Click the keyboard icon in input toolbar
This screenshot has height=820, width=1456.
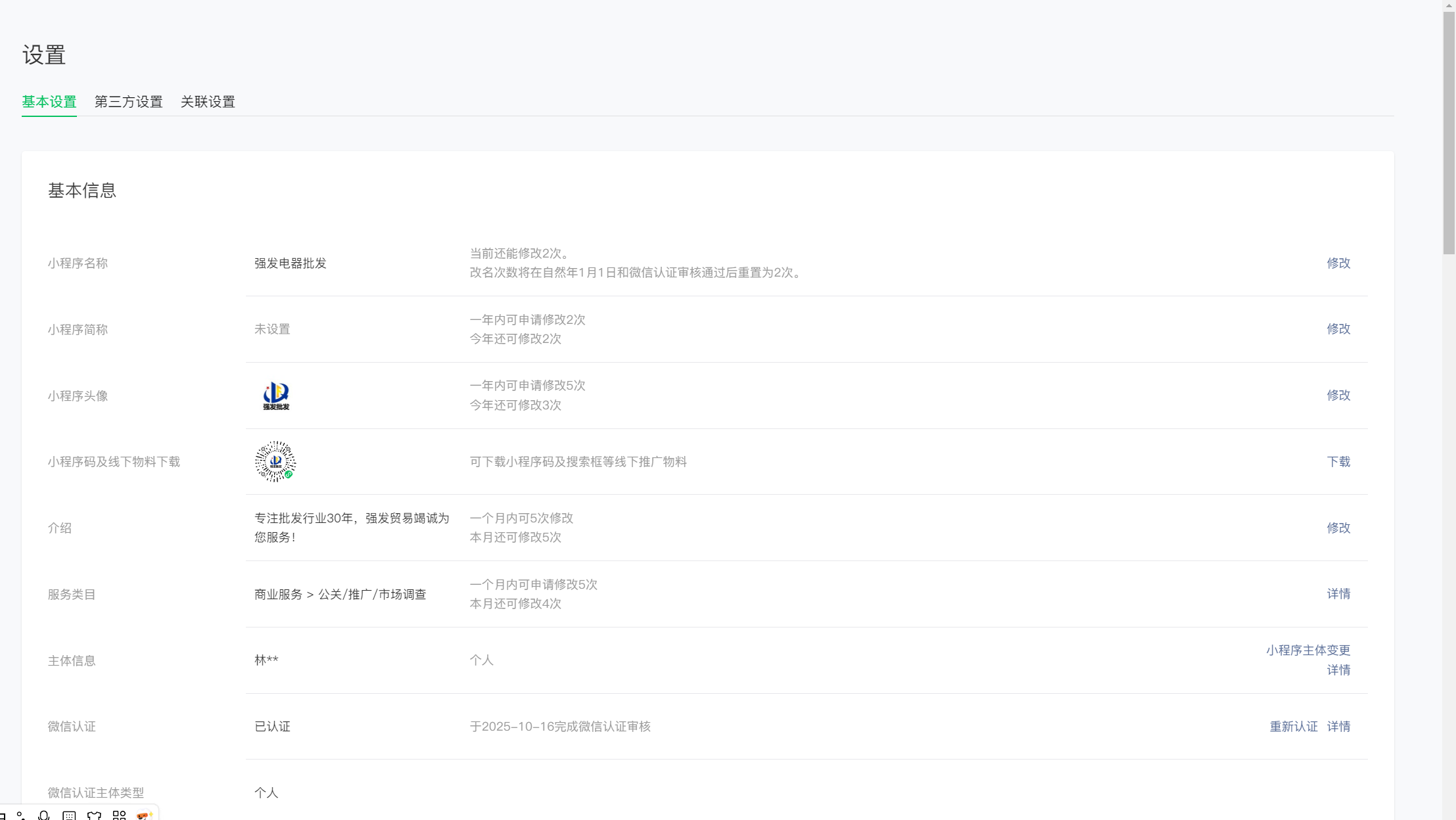click(x=69, y=815)
